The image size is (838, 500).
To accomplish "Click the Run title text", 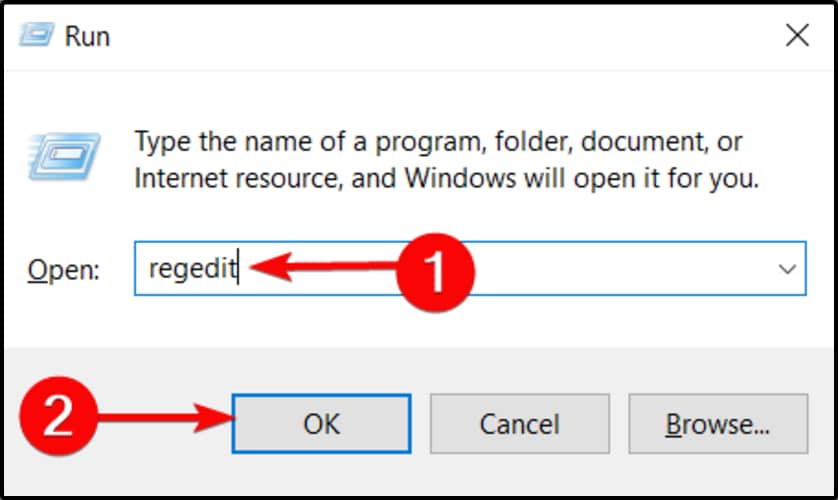I will point(87,37).
